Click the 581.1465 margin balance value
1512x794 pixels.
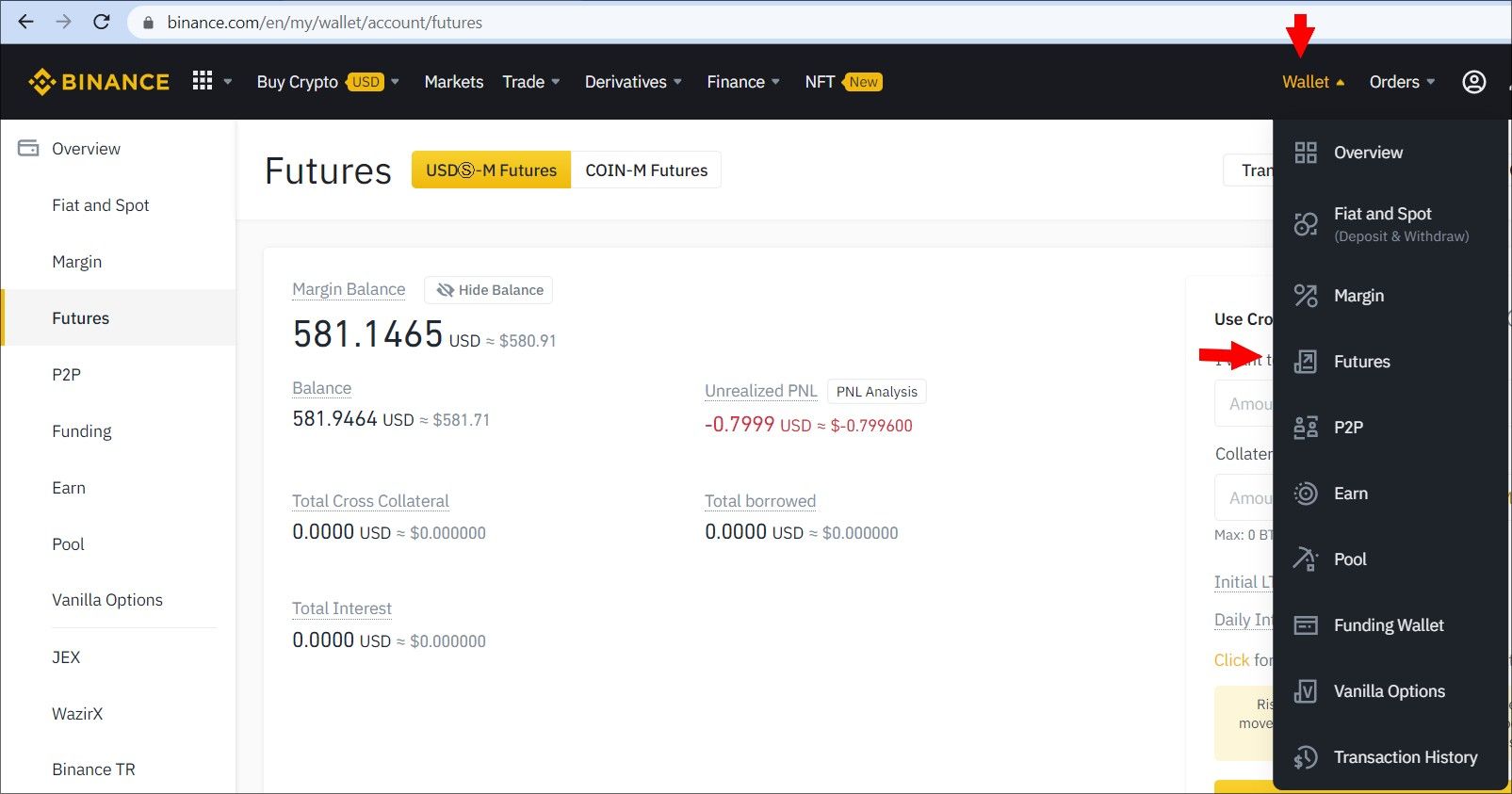pos(367,334)
